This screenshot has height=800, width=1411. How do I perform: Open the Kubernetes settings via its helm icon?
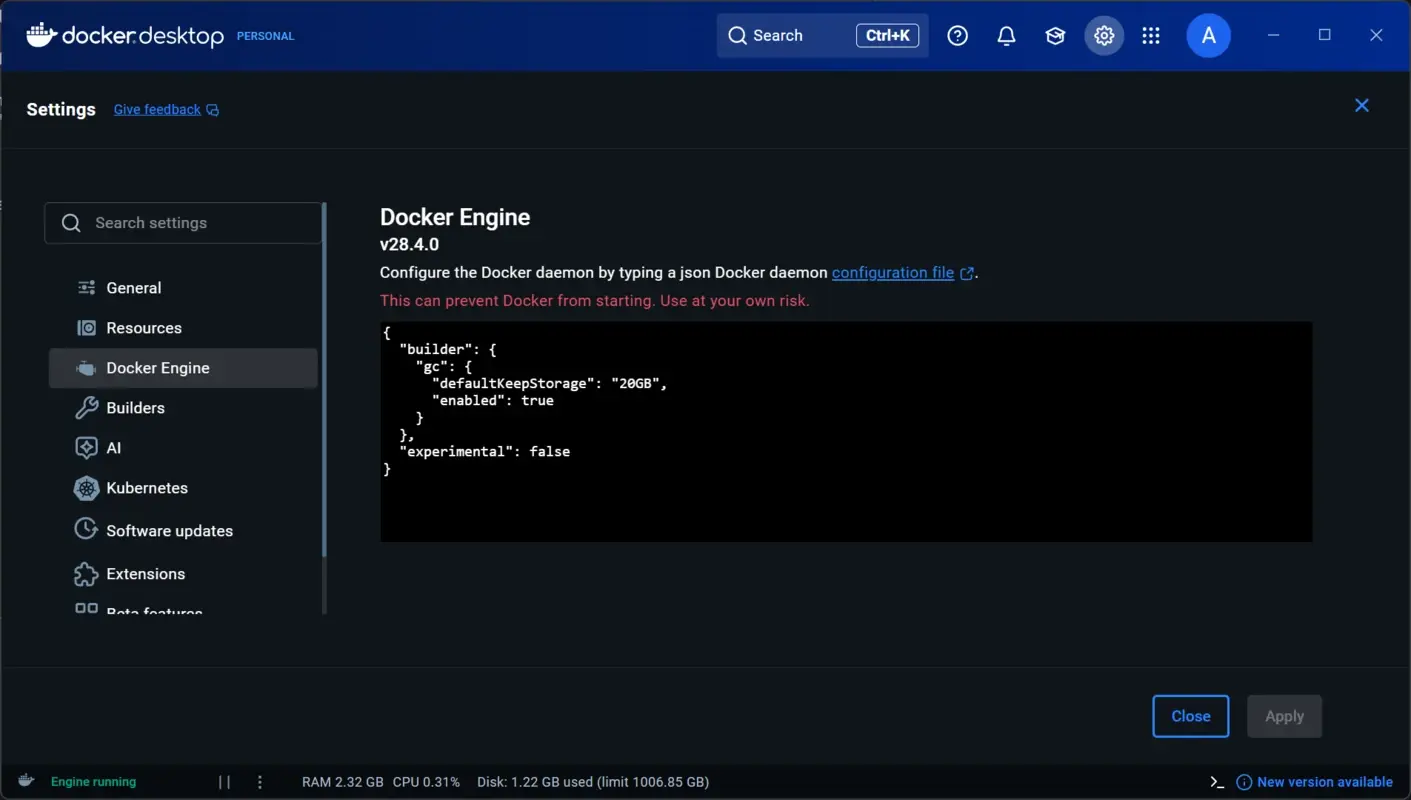point(86,488)
